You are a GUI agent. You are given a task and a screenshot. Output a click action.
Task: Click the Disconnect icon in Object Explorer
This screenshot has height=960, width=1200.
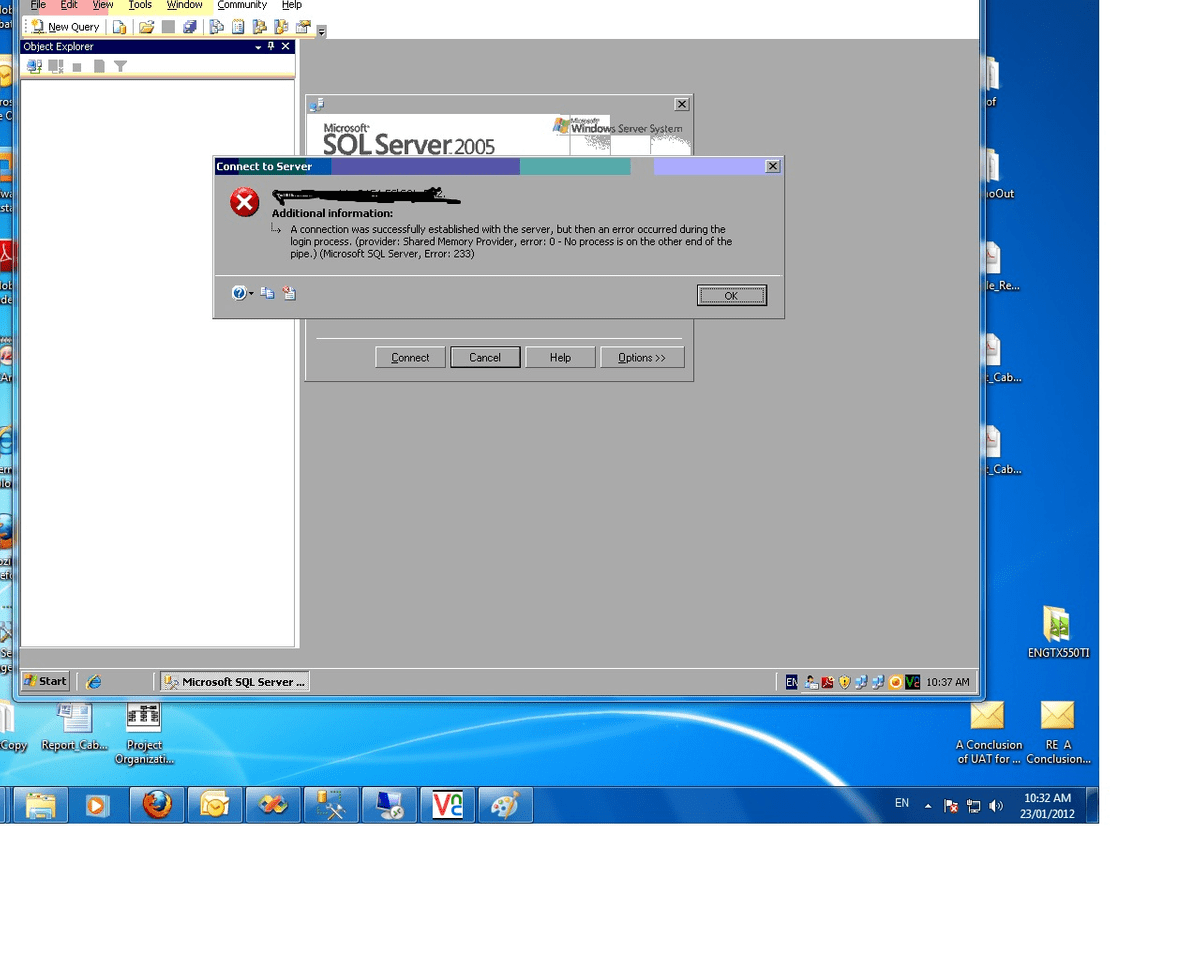pos(56,67)
